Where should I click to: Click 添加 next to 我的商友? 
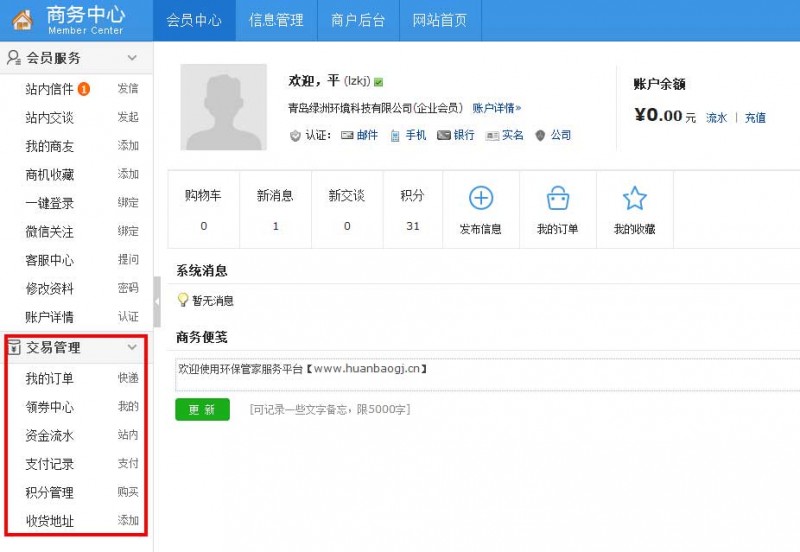coord(128,146)
